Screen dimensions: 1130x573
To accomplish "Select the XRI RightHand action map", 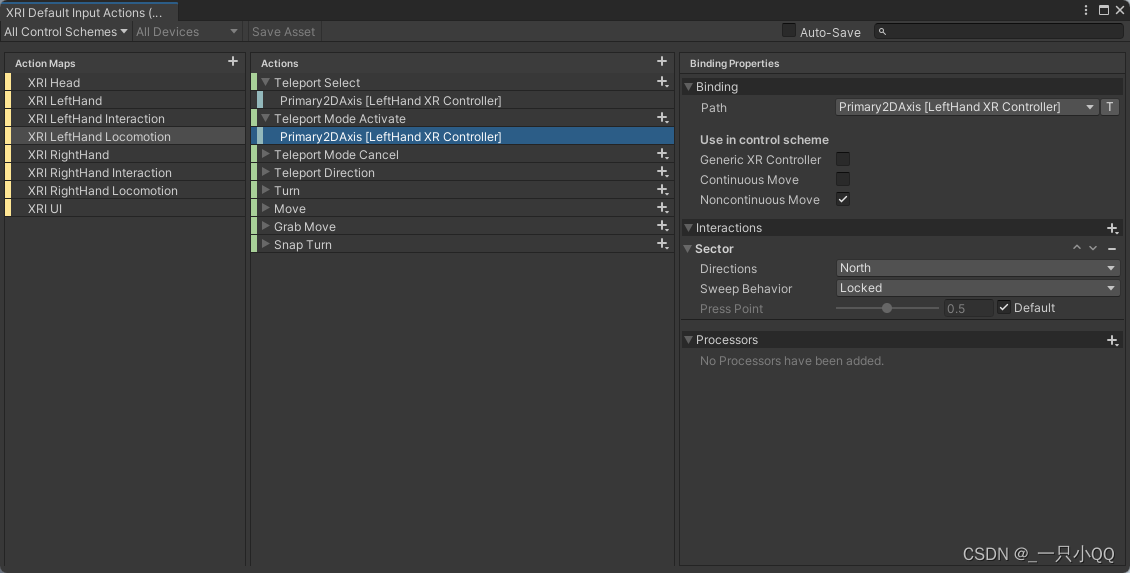I will pos(125,154).
